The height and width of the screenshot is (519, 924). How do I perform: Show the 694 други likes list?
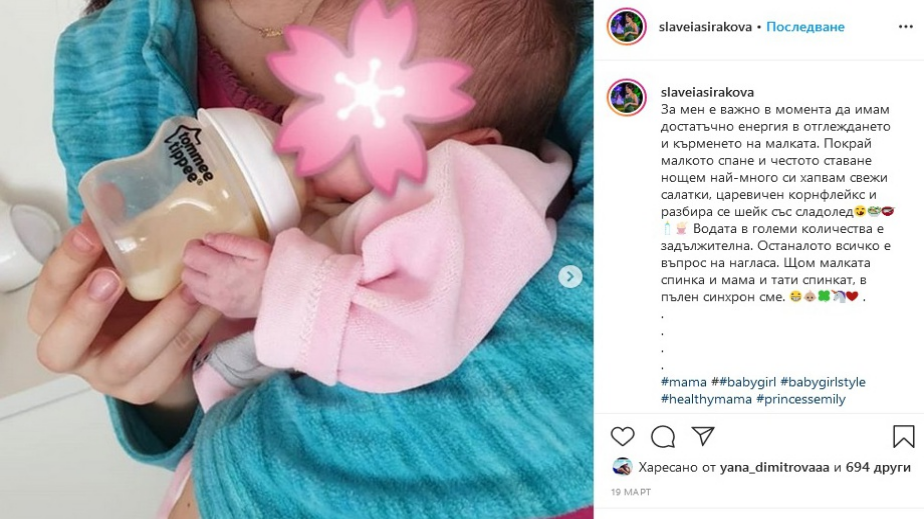[878, 467]
